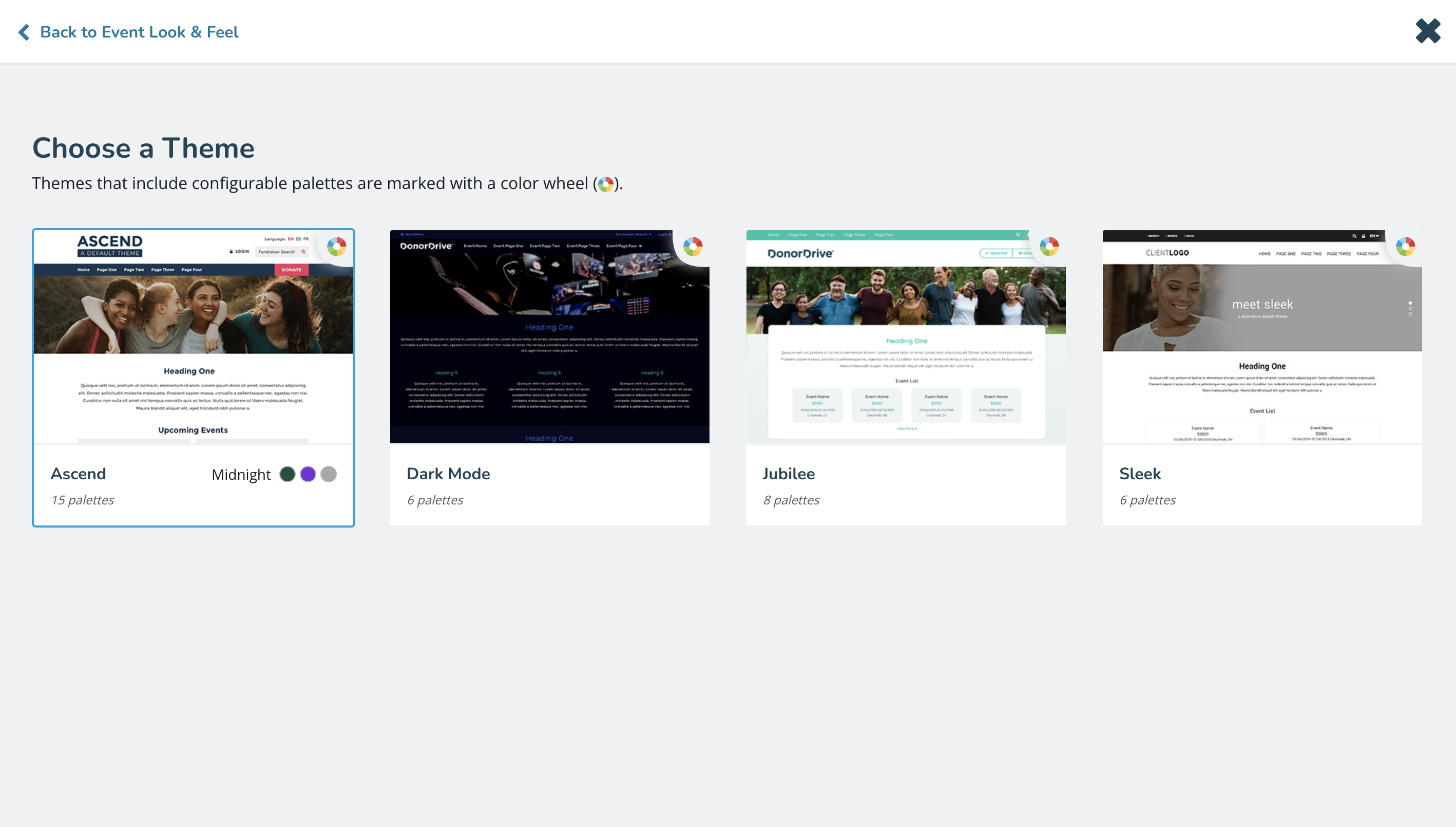Click the '6 palettes' label under Sleek
Screen dimensions: 1456x827
click(1148, 500)
